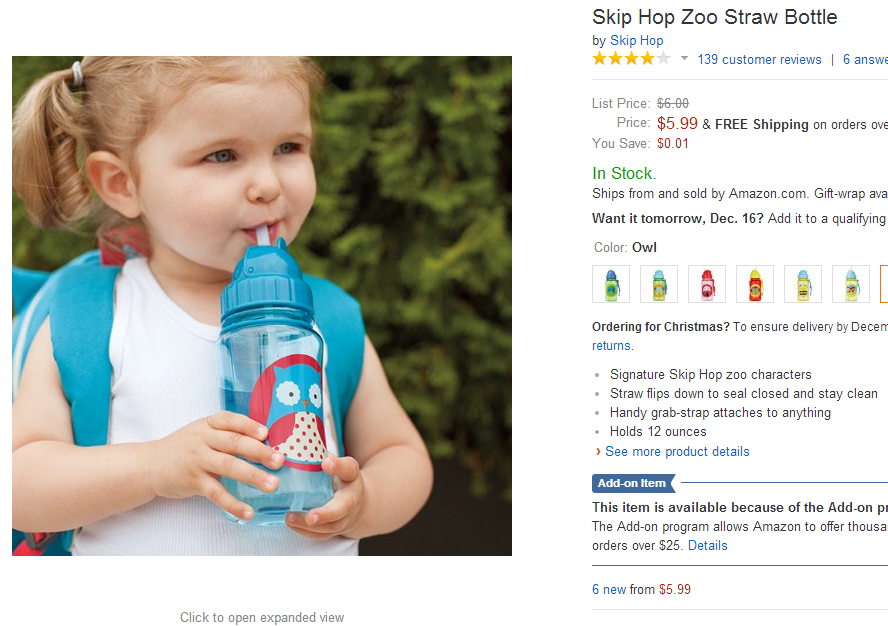Expand See more product details
The image size is (888, 626).
(x=677, y=451)
